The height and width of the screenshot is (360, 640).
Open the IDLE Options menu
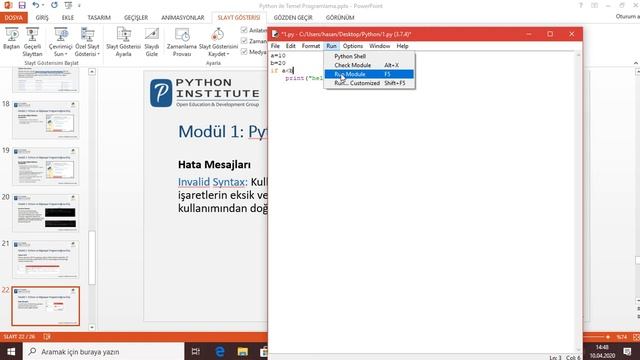pos(353,46)
